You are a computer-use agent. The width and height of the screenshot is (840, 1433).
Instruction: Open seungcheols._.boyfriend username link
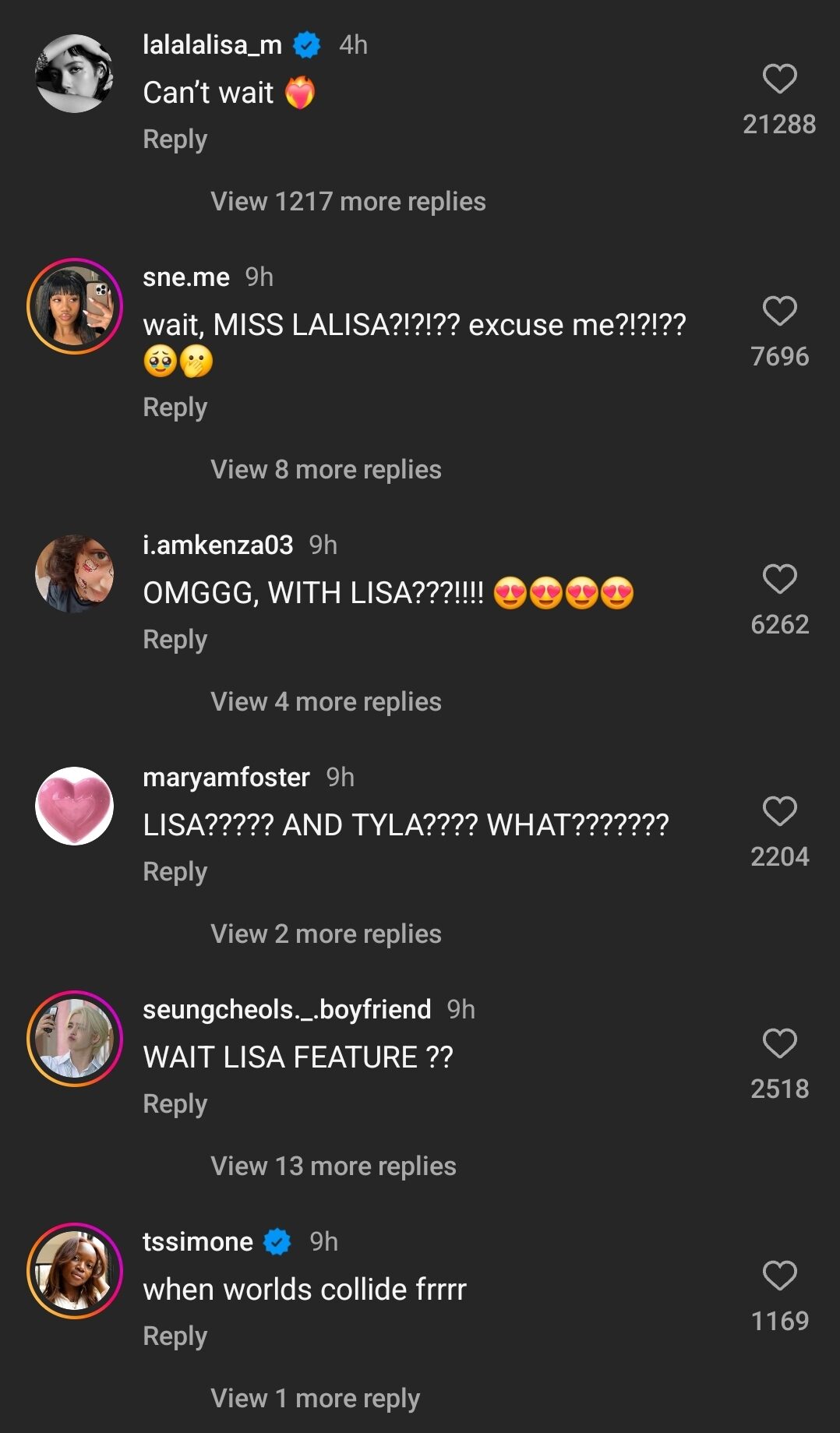[x=287, y=1010]
